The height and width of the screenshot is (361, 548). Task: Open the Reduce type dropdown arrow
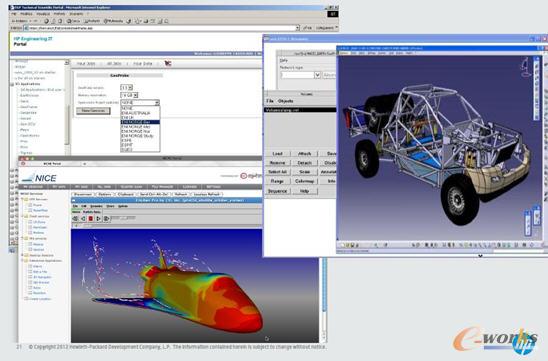click(x=317, y=75)
